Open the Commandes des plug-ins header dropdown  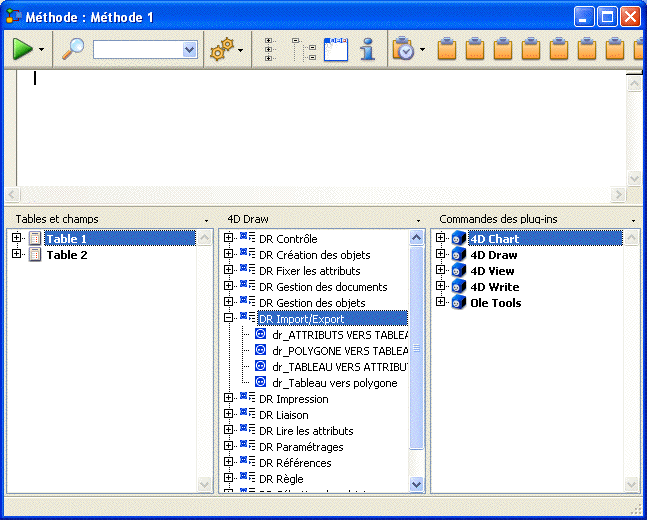pos(633,219)
